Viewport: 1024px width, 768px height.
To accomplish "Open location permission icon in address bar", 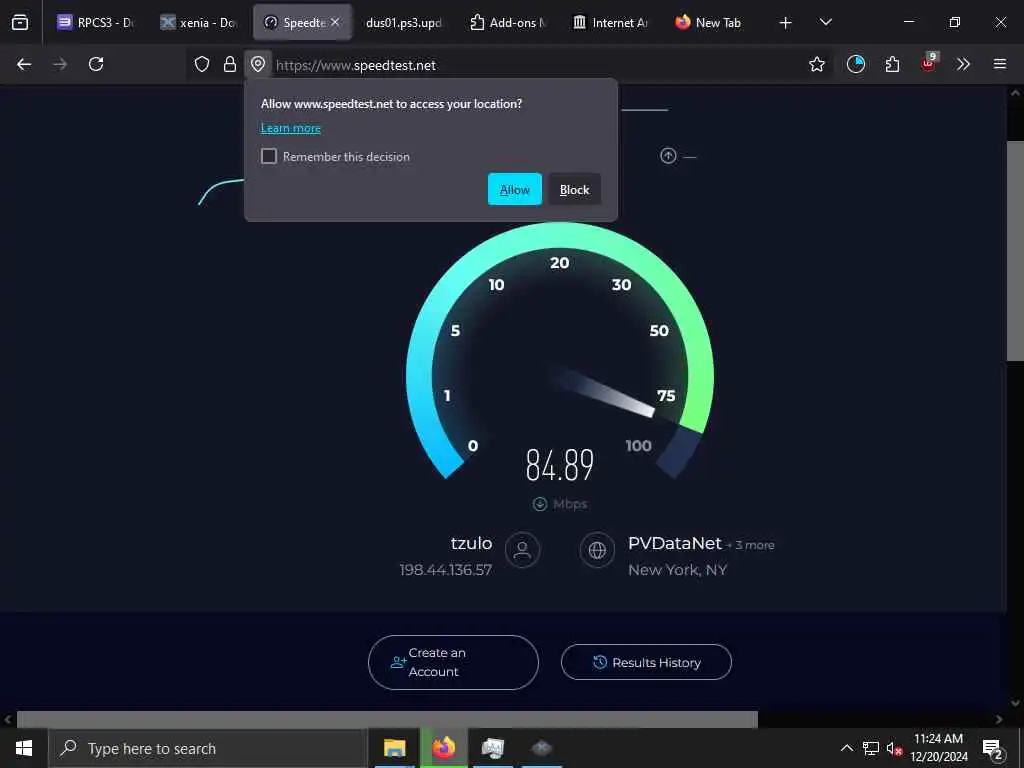I will click(258, 64).
